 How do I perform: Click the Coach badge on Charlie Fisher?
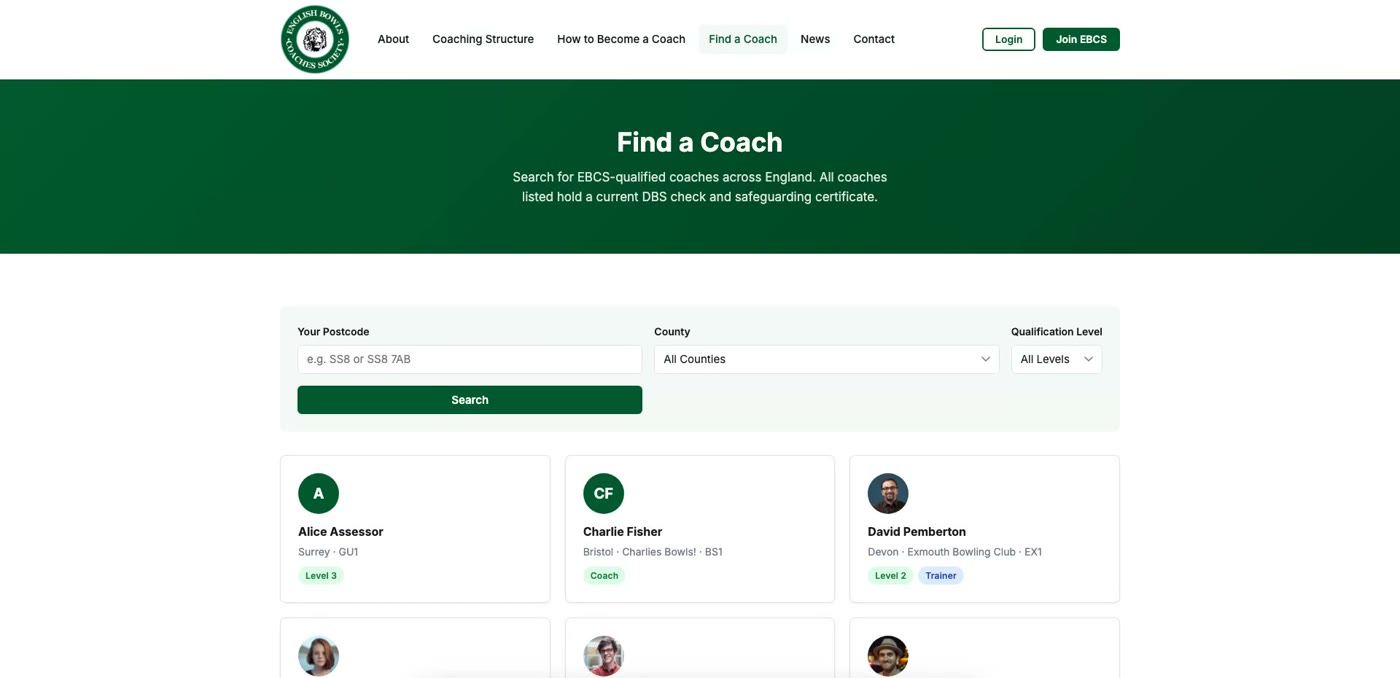coord(604,576)
